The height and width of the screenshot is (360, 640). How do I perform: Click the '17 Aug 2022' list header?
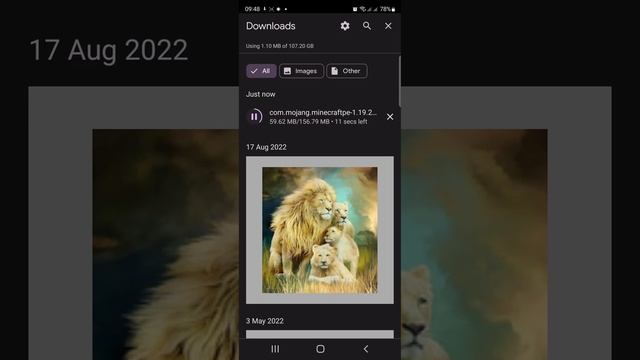pos(266,147)
